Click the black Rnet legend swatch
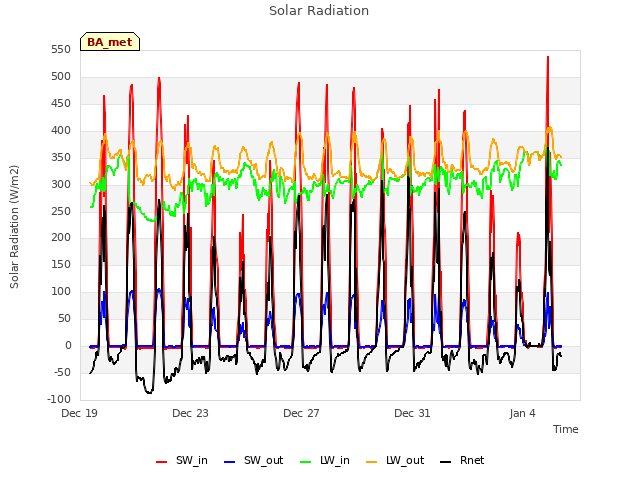 coord(446,462)
